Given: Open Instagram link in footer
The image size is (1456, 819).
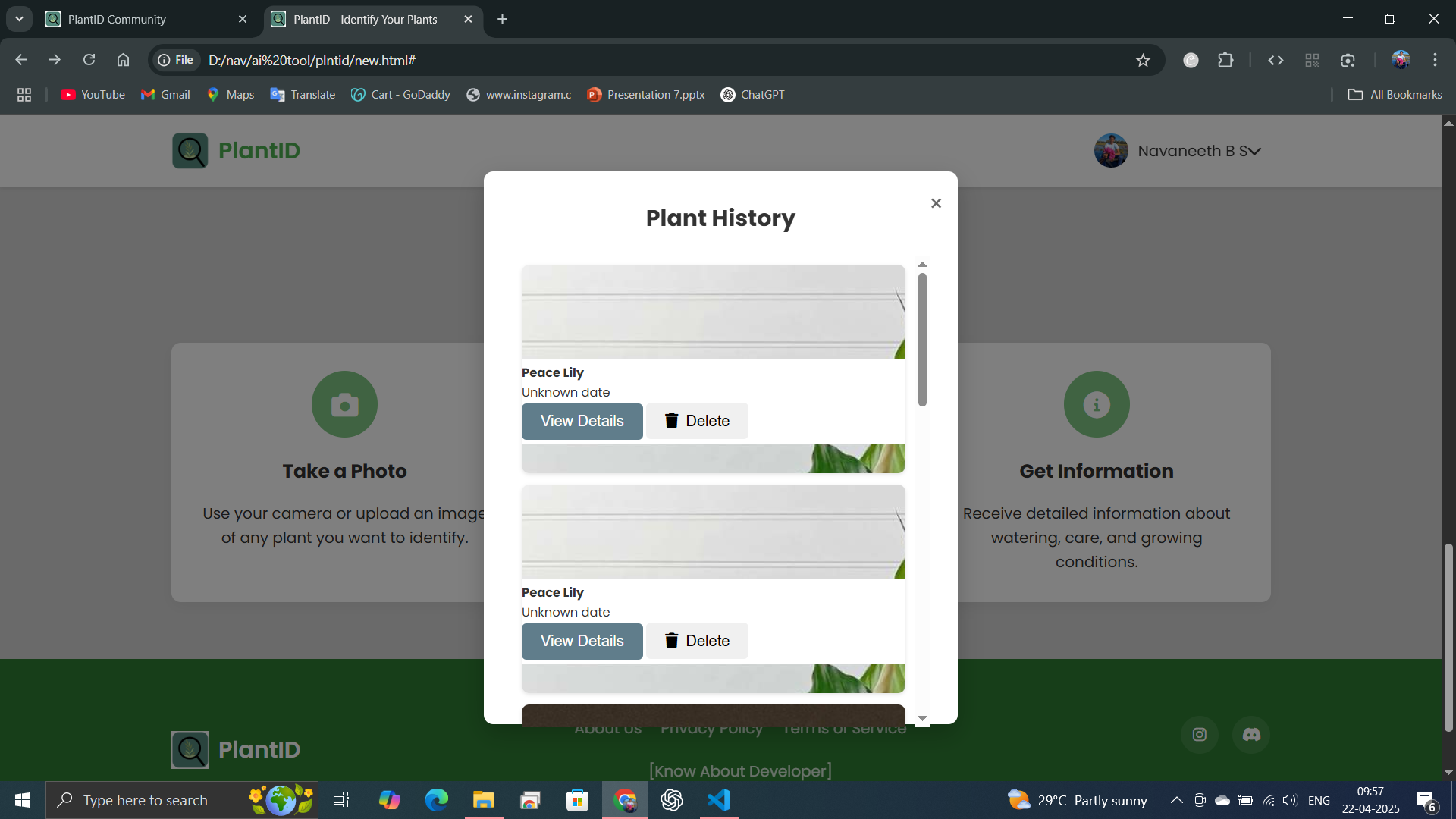Looking at the screenshot, I should point(1199,734).
